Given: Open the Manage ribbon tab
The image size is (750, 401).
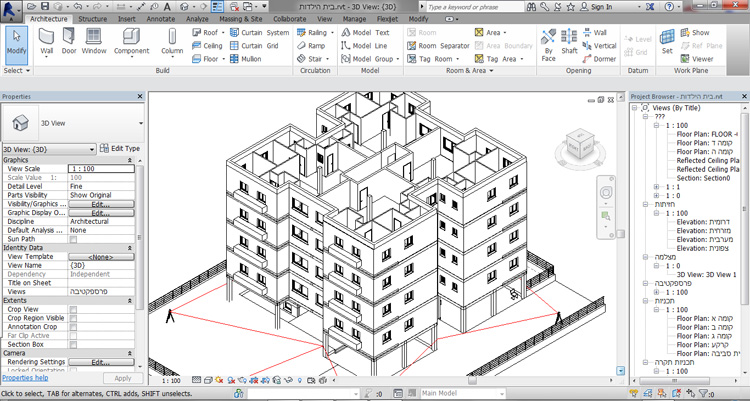Looking at the screenshot, I should click(x=352, y=19).
